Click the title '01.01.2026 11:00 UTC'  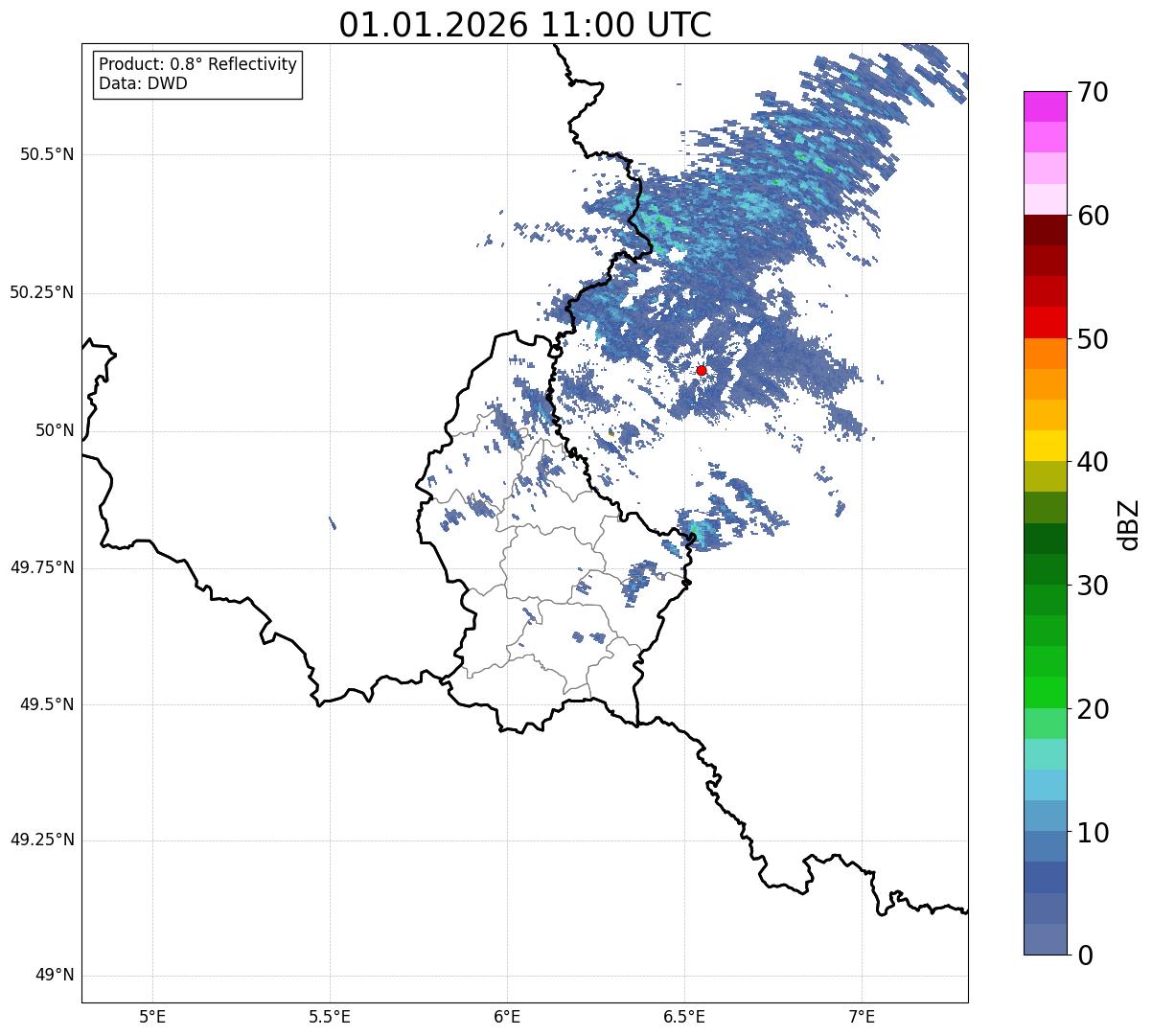click(525, 24)
